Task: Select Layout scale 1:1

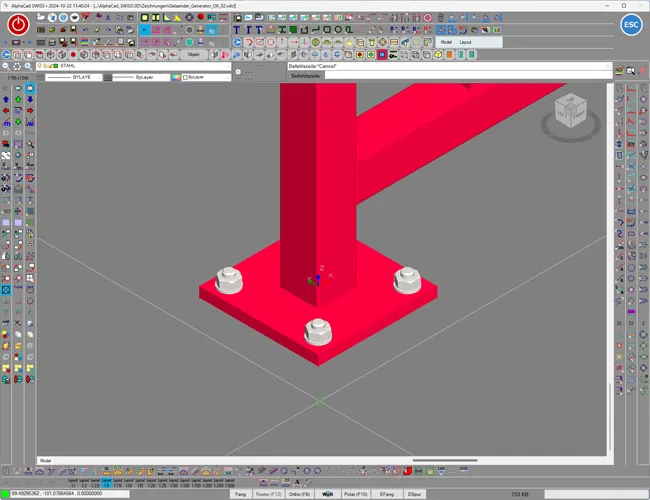Action: (73, 483)
